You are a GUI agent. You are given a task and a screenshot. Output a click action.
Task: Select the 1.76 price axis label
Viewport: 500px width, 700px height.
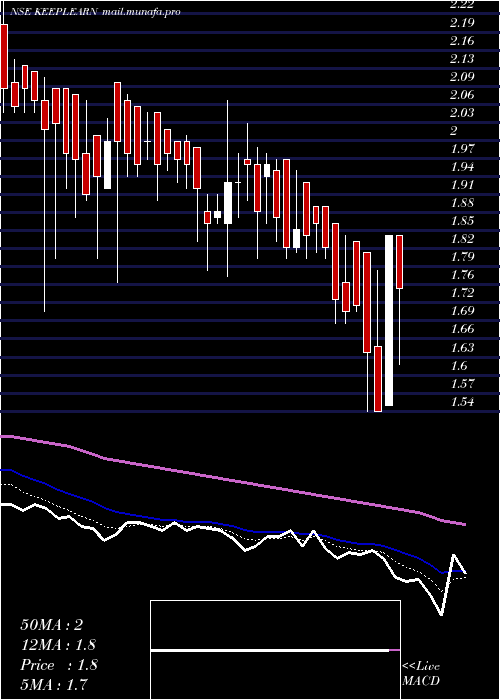point(462,275)
